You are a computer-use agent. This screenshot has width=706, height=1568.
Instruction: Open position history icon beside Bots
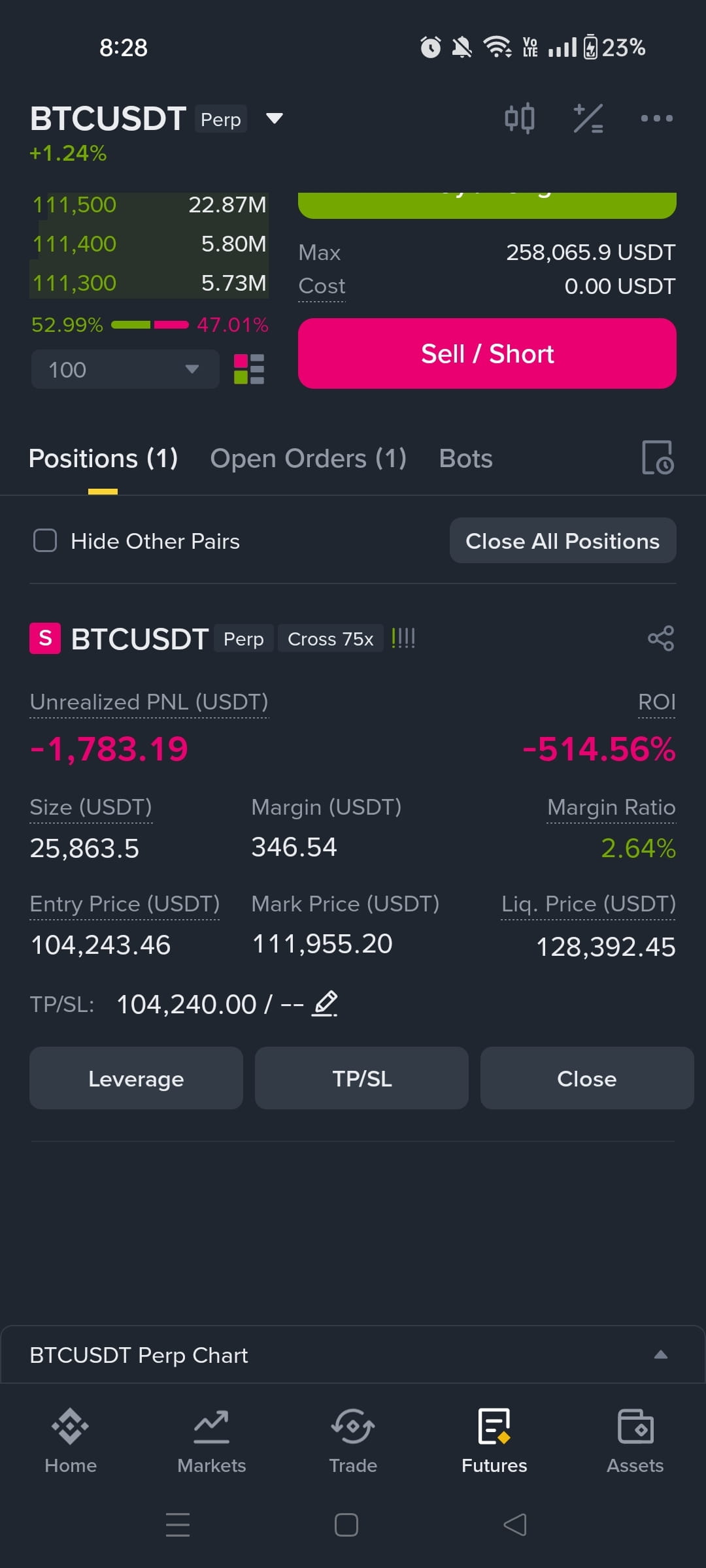[x=658, y=457]
